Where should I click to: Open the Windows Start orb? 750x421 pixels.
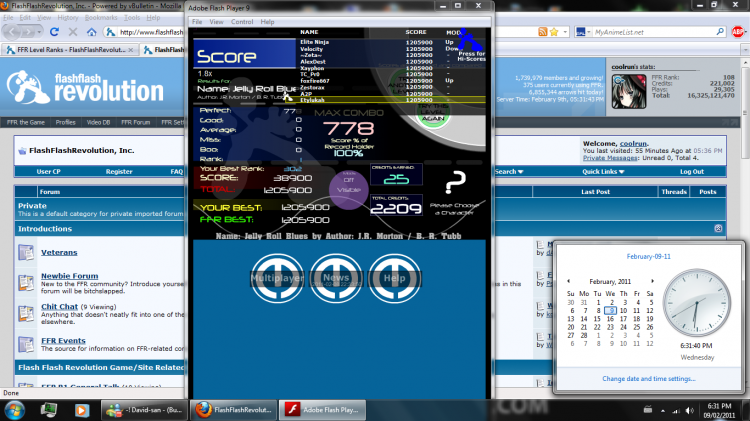[14, 410]
